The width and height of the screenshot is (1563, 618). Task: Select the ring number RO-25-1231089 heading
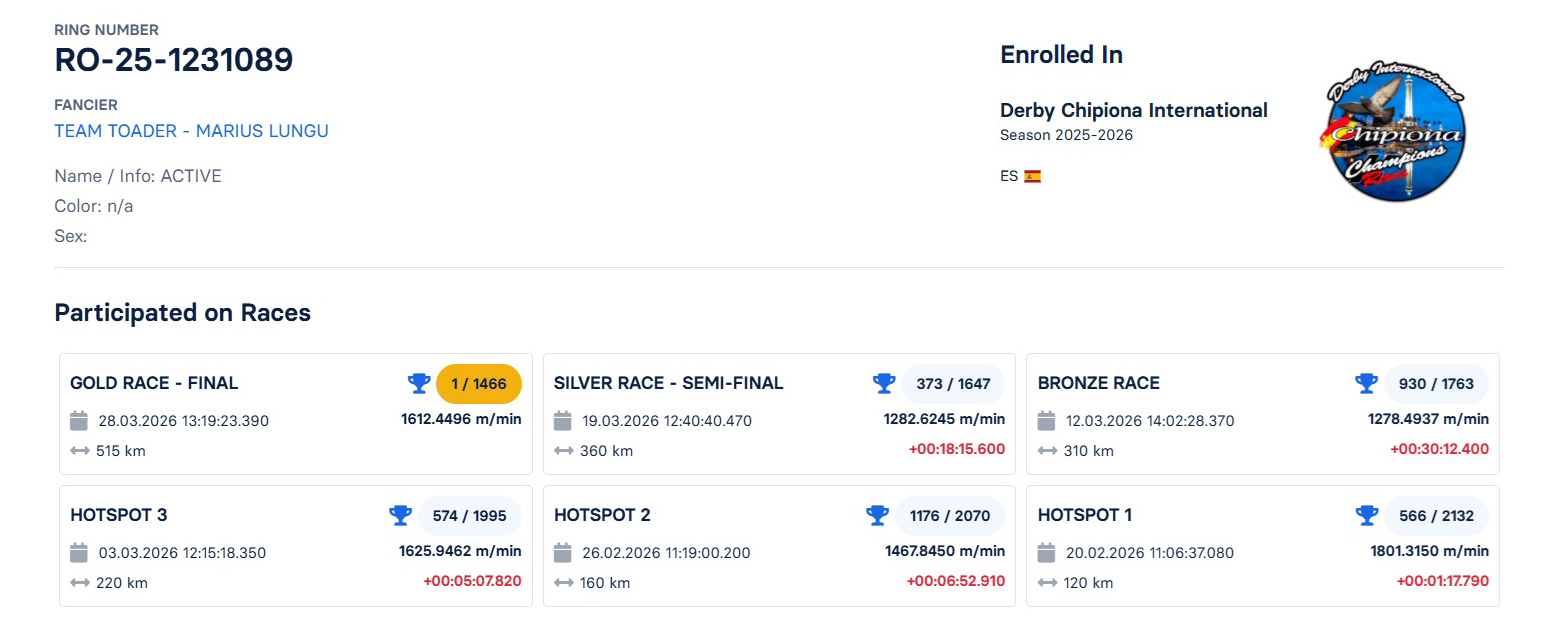tap(174, 60)
